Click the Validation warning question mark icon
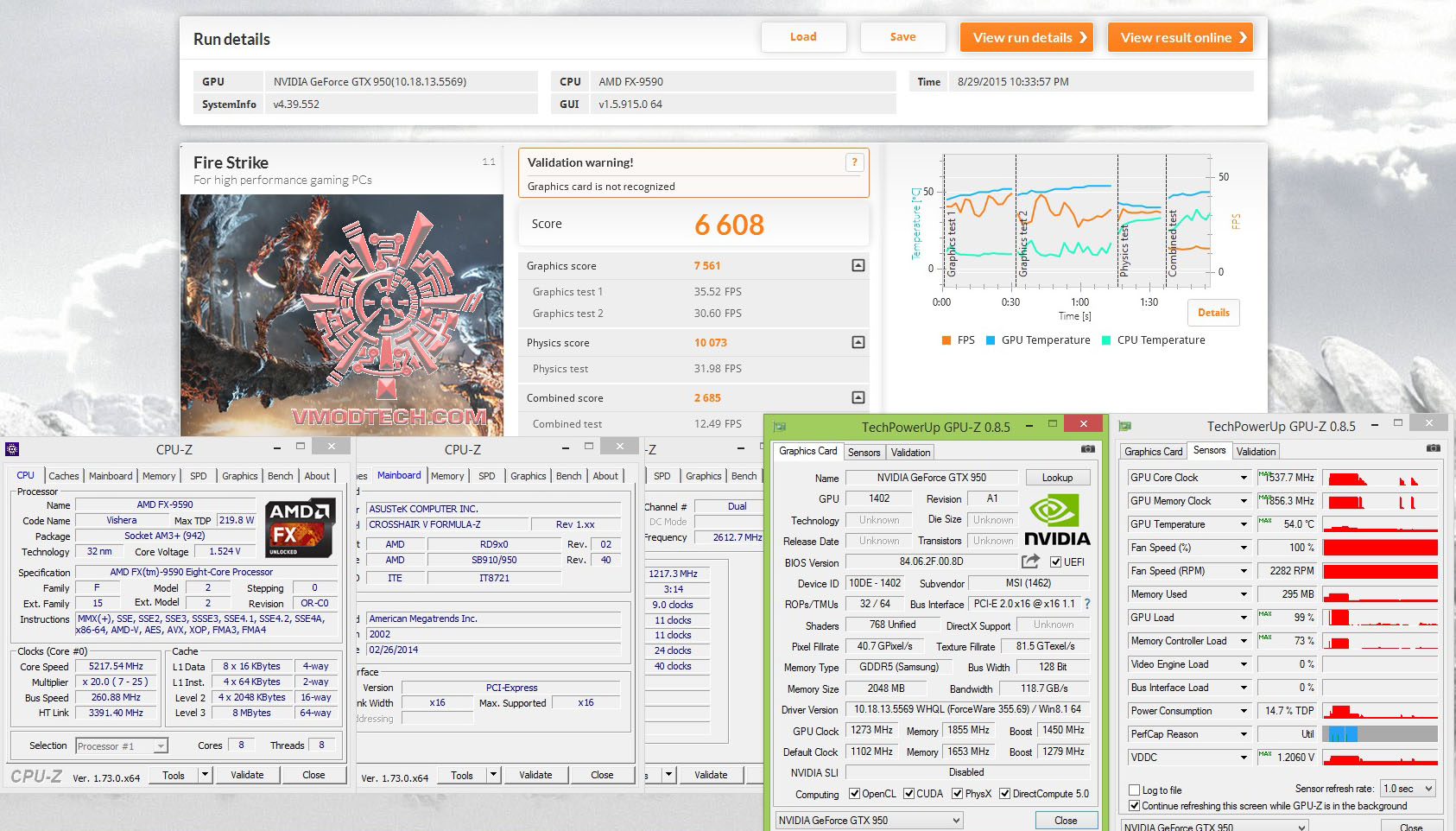Image resolution: width=1456 pixels, height=831 pixels. [854, 162]
